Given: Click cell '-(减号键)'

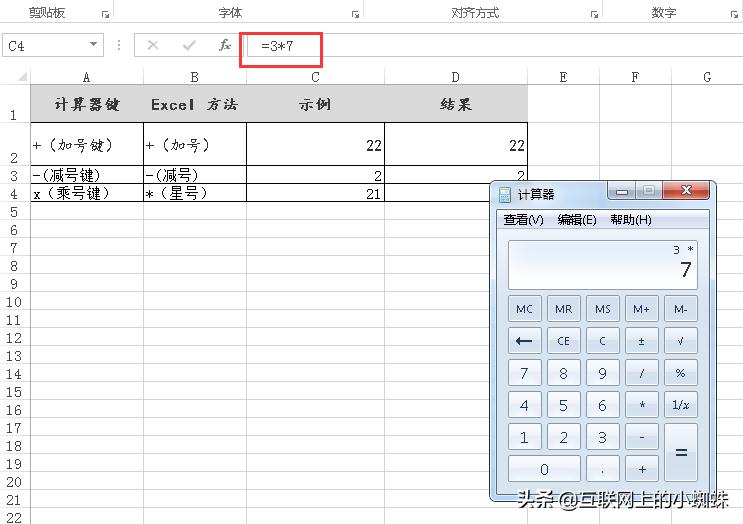Looking at the screenshot, I should pyautogui.click(x=87, y=175).
